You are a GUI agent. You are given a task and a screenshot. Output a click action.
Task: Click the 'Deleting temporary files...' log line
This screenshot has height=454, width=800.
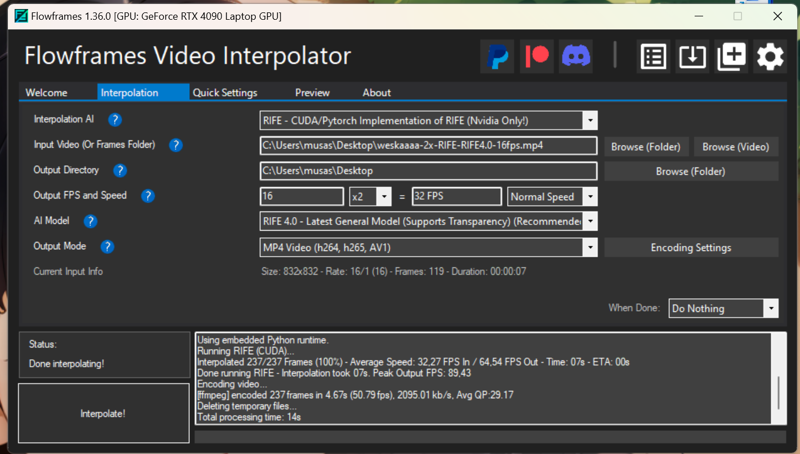[247, 406]
